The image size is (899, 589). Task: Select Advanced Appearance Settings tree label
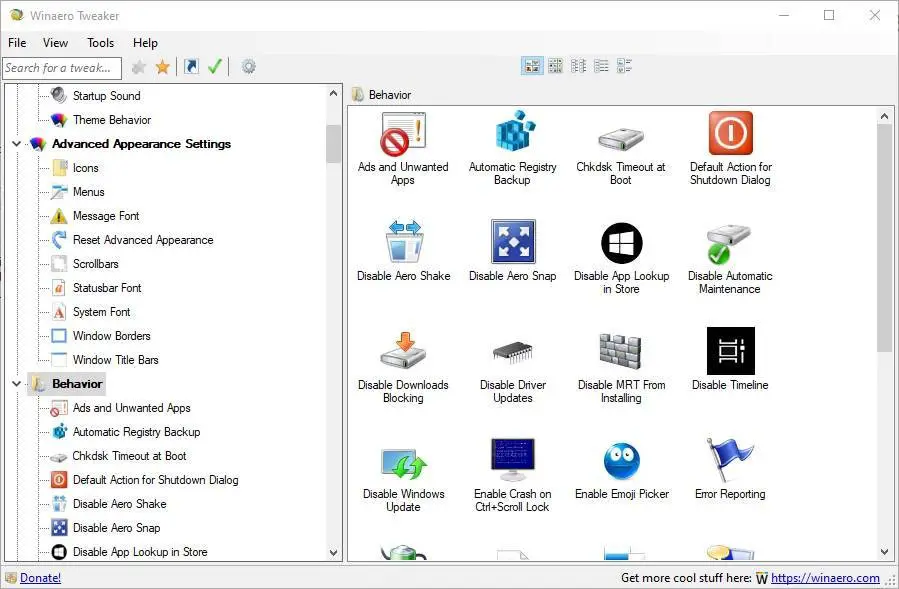tap(141, 144)
